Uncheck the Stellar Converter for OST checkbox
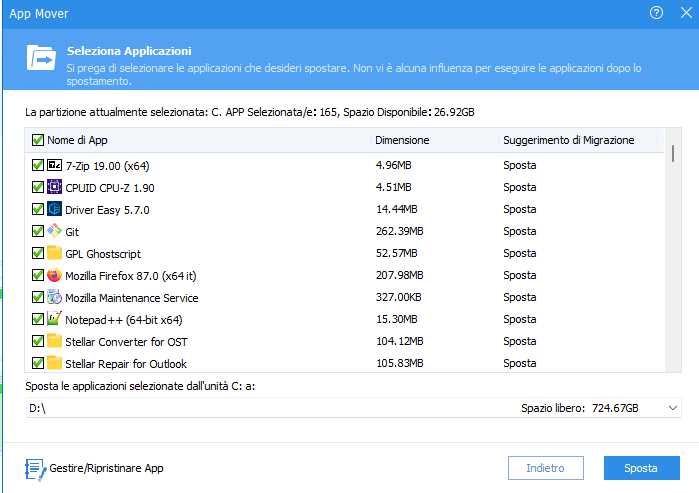The image size is (699, 493). [38, 341]
